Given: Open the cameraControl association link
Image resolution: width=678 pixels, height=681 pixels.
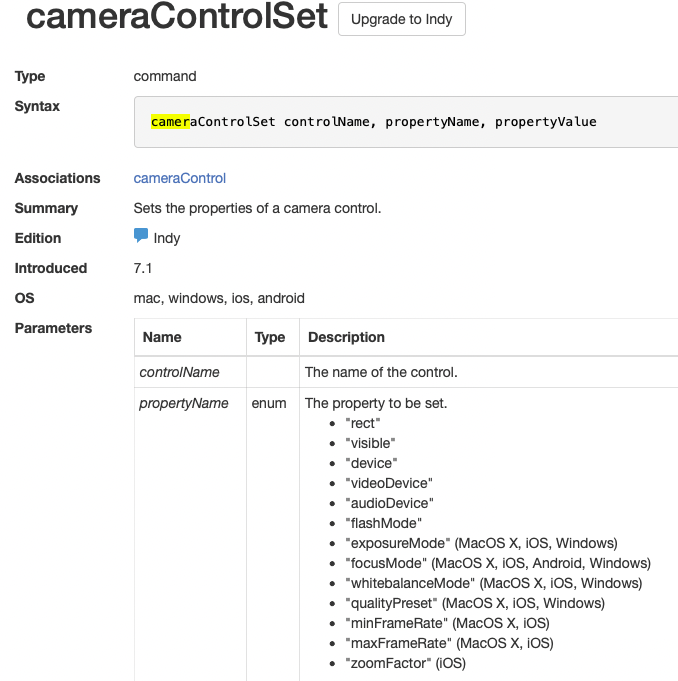Looking at the screenshot, I should tap(180, 178).
